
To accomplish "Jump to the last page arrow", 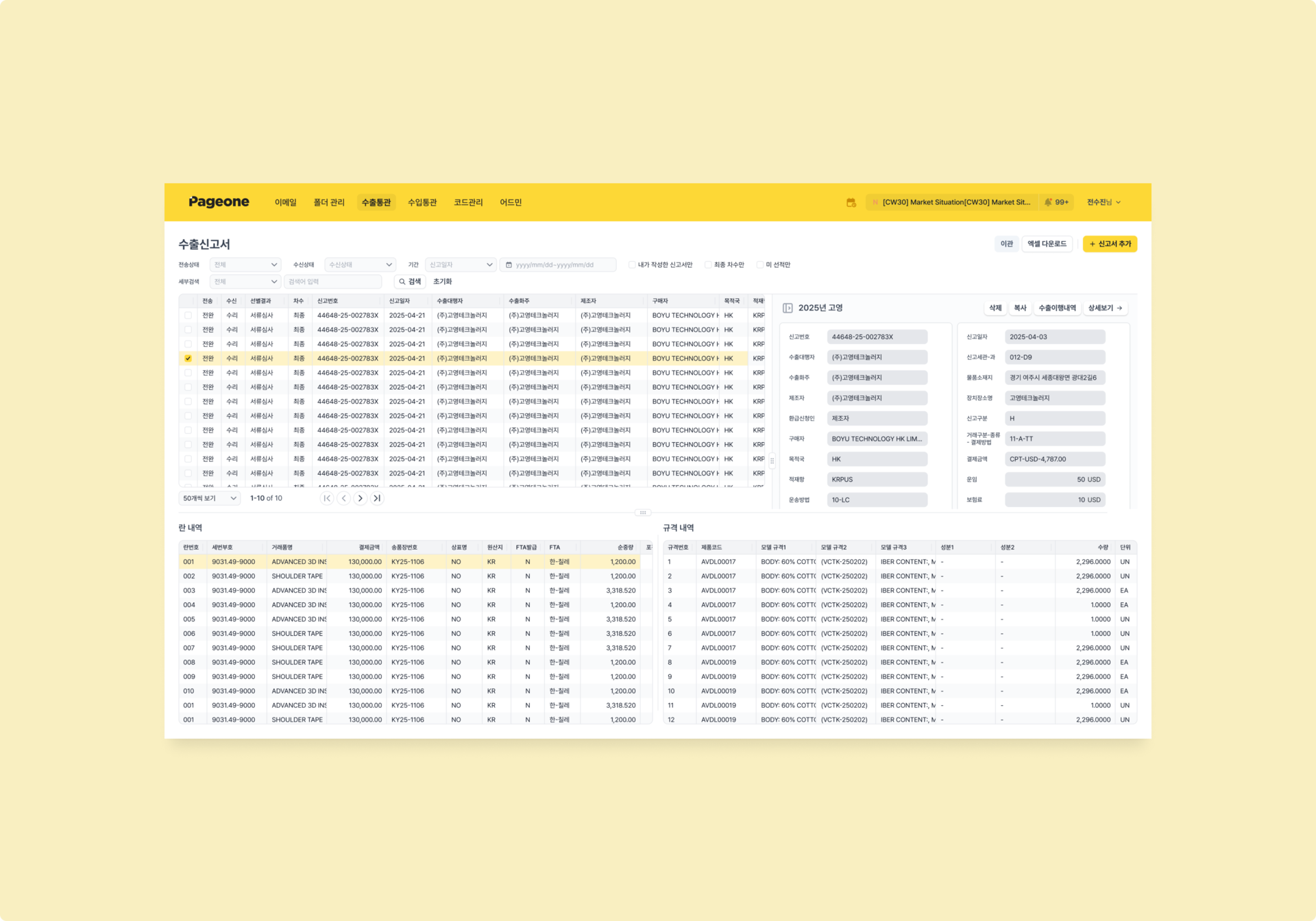I will 377,498.
